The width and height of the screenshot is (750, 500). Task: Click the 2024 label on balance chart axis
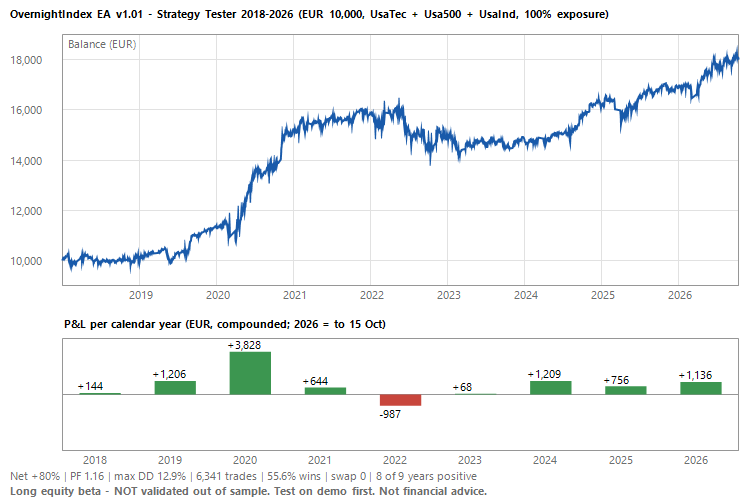tap(526, 295)
